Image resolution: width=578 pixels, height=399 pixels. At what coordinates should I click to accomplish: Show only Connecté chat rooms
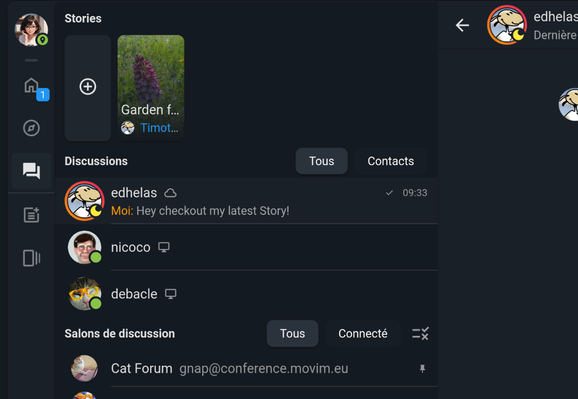pyautogui.click(x=363, y=334)
